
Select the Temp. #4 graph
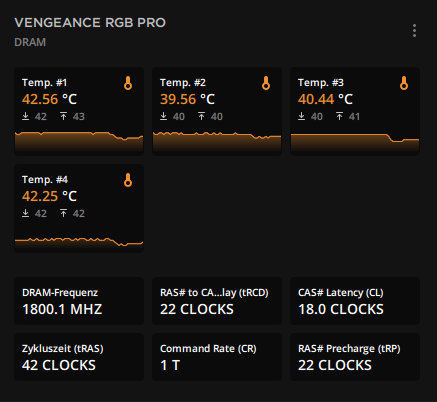click(79, 244)
